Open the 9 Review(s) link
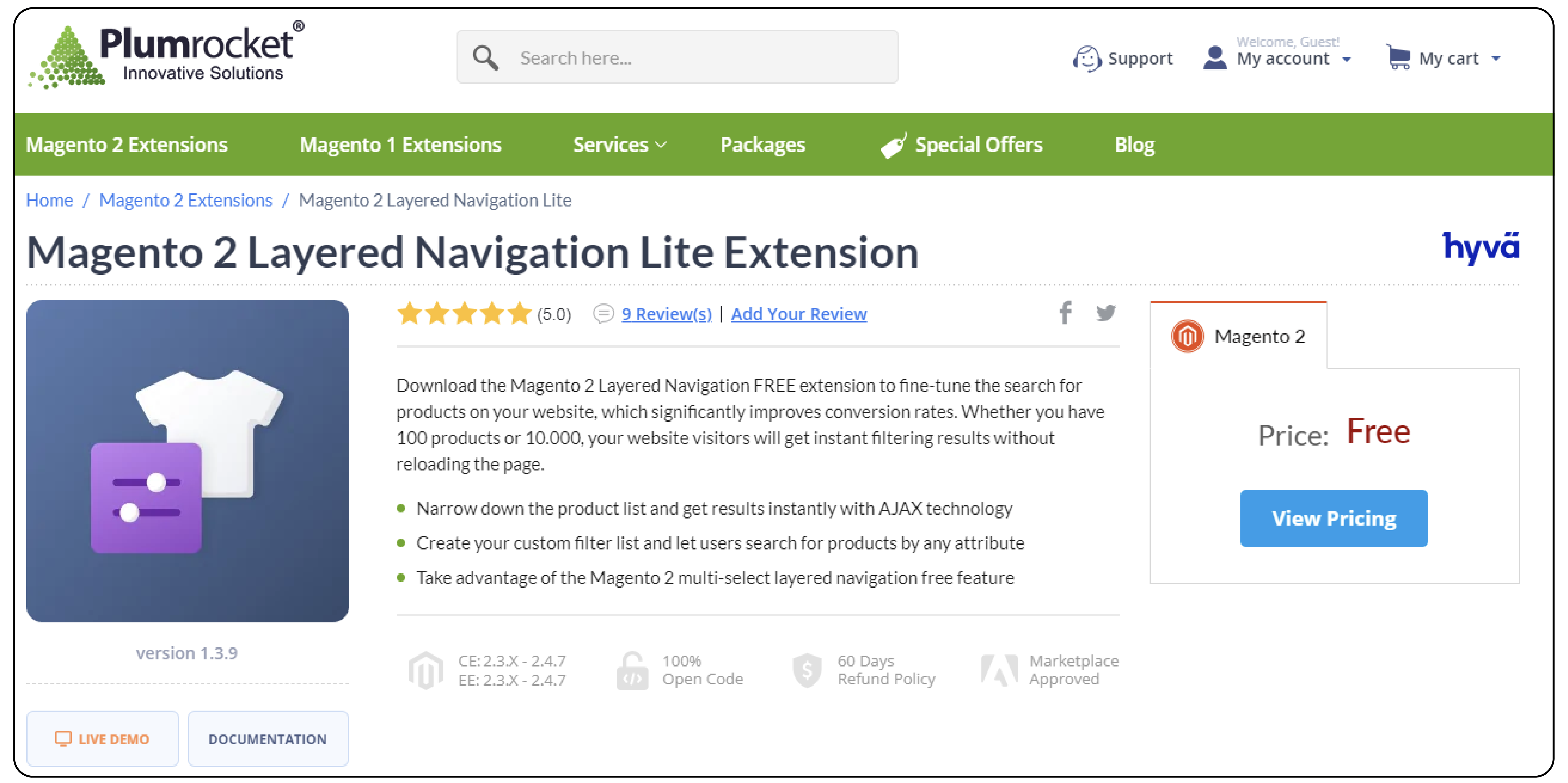1568x783 pixels. click(x=667, y=314)
